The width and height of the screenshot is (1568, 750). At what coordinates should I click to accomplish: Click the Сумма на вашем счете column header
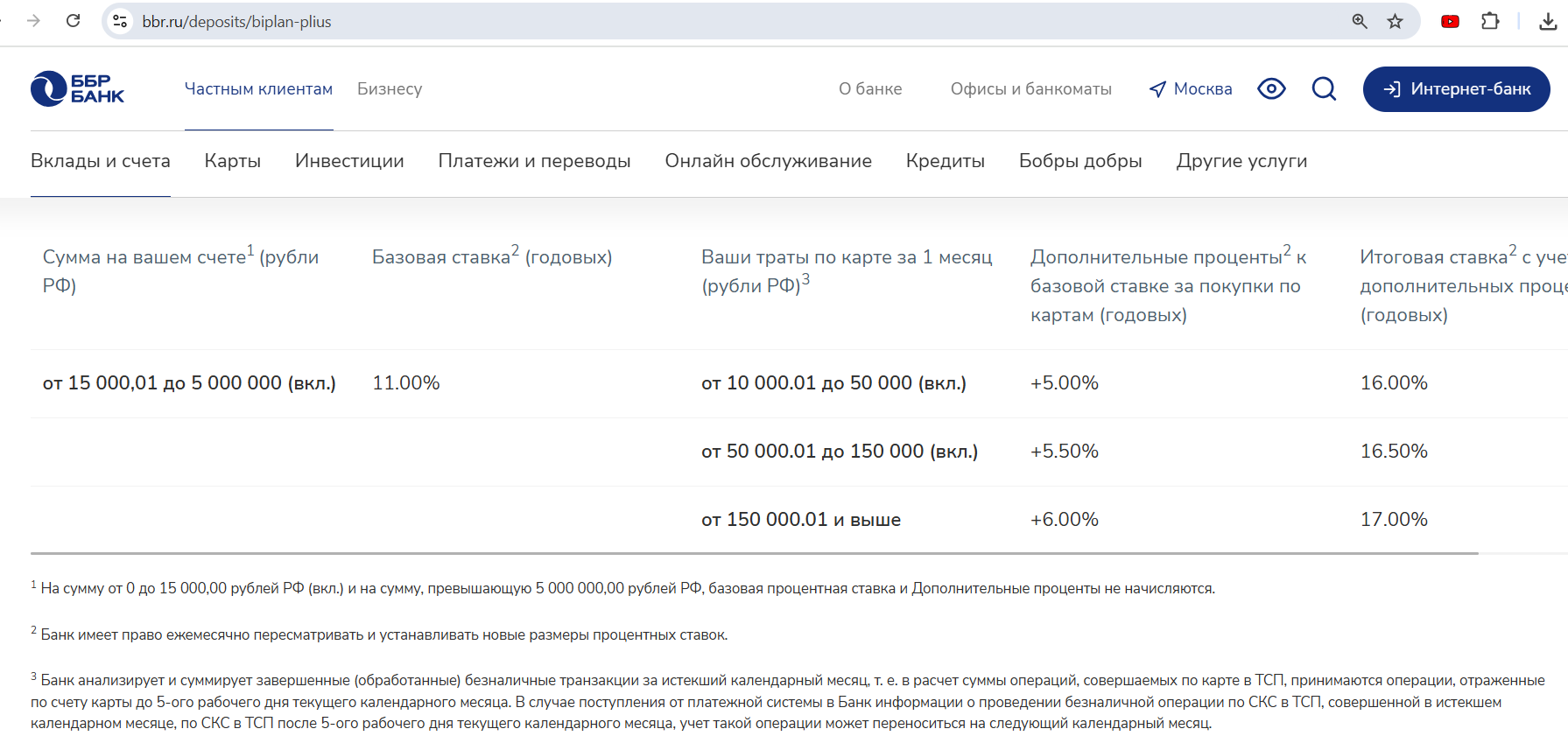(x=180, y=270)
